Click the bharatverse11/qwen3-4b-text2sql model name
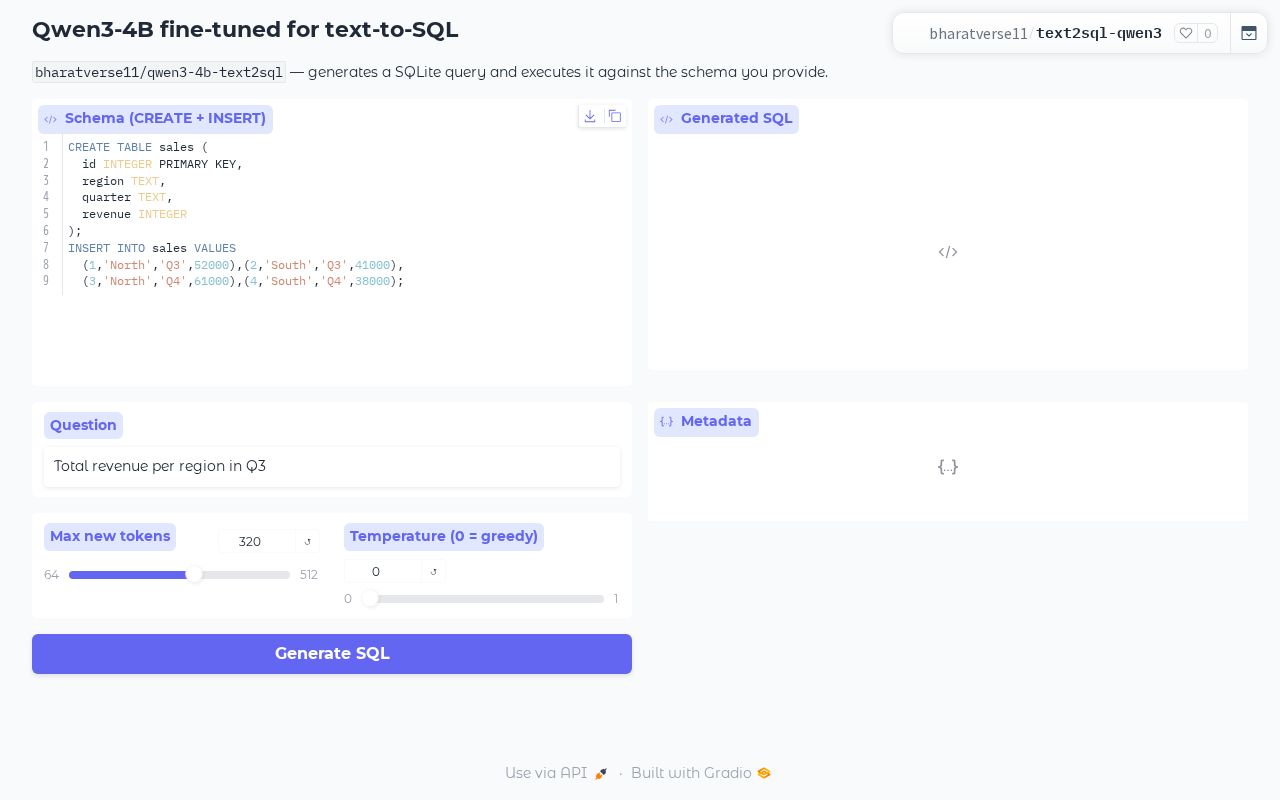This screenshot has width=1280, height=800. click(x=159, y=72)
